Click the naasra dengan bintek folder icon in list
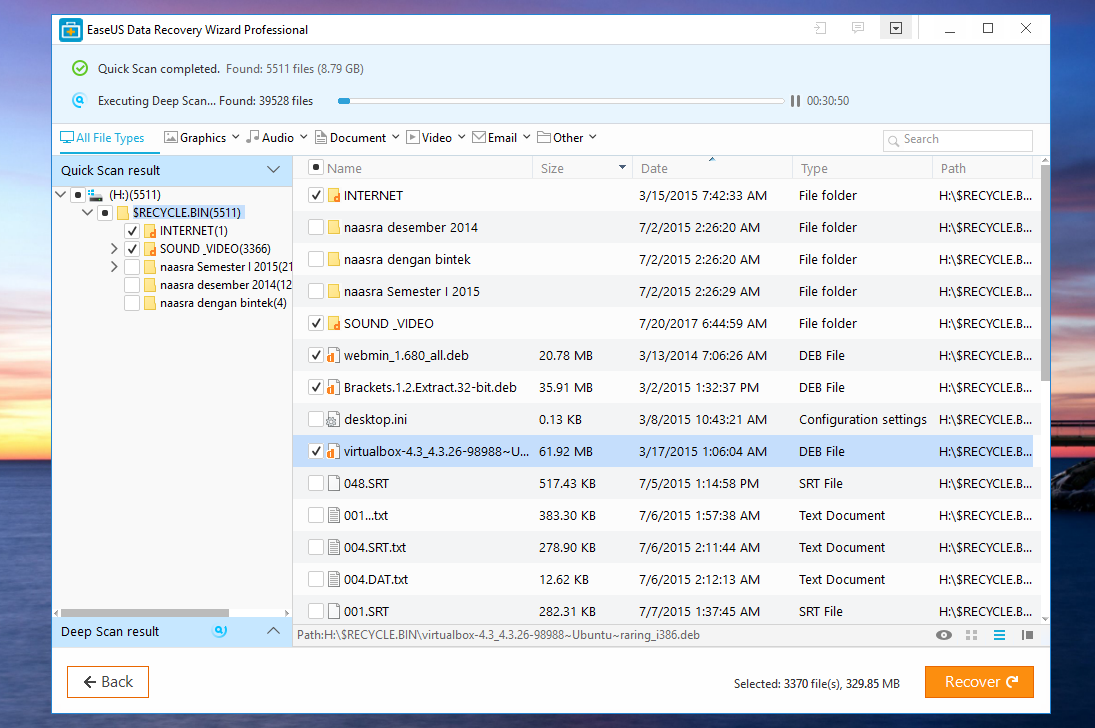 (x=333, y=259)
